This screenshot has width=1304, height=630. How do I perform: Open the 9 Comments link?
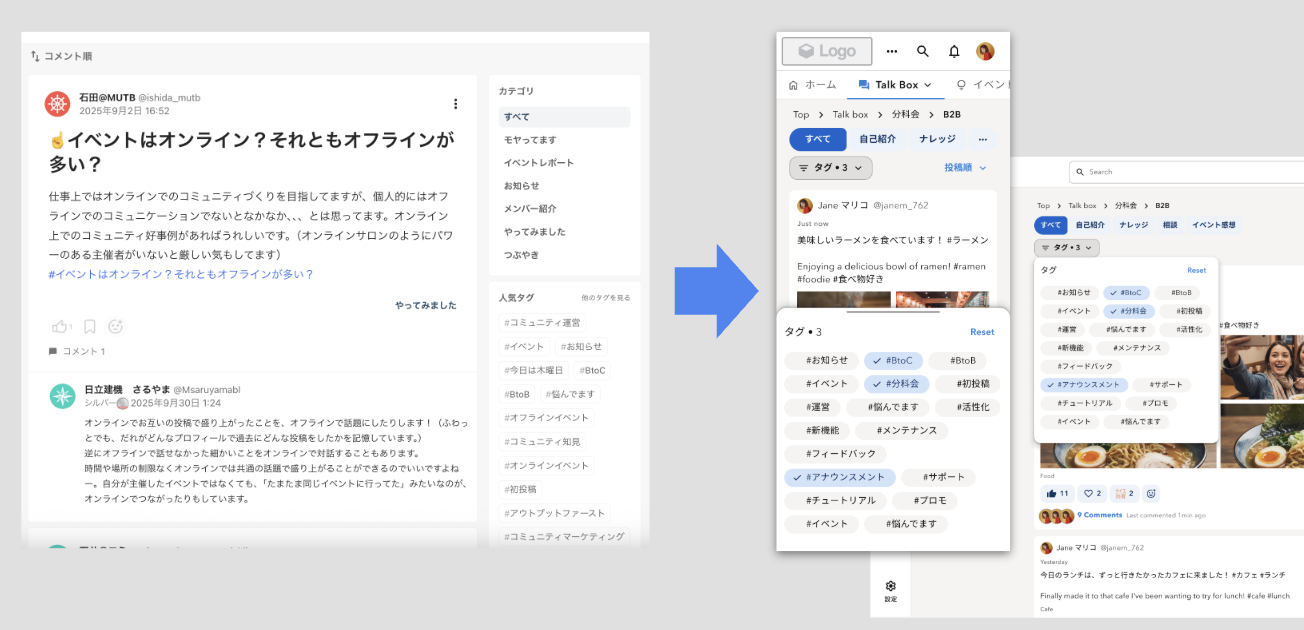(1100, 515)
